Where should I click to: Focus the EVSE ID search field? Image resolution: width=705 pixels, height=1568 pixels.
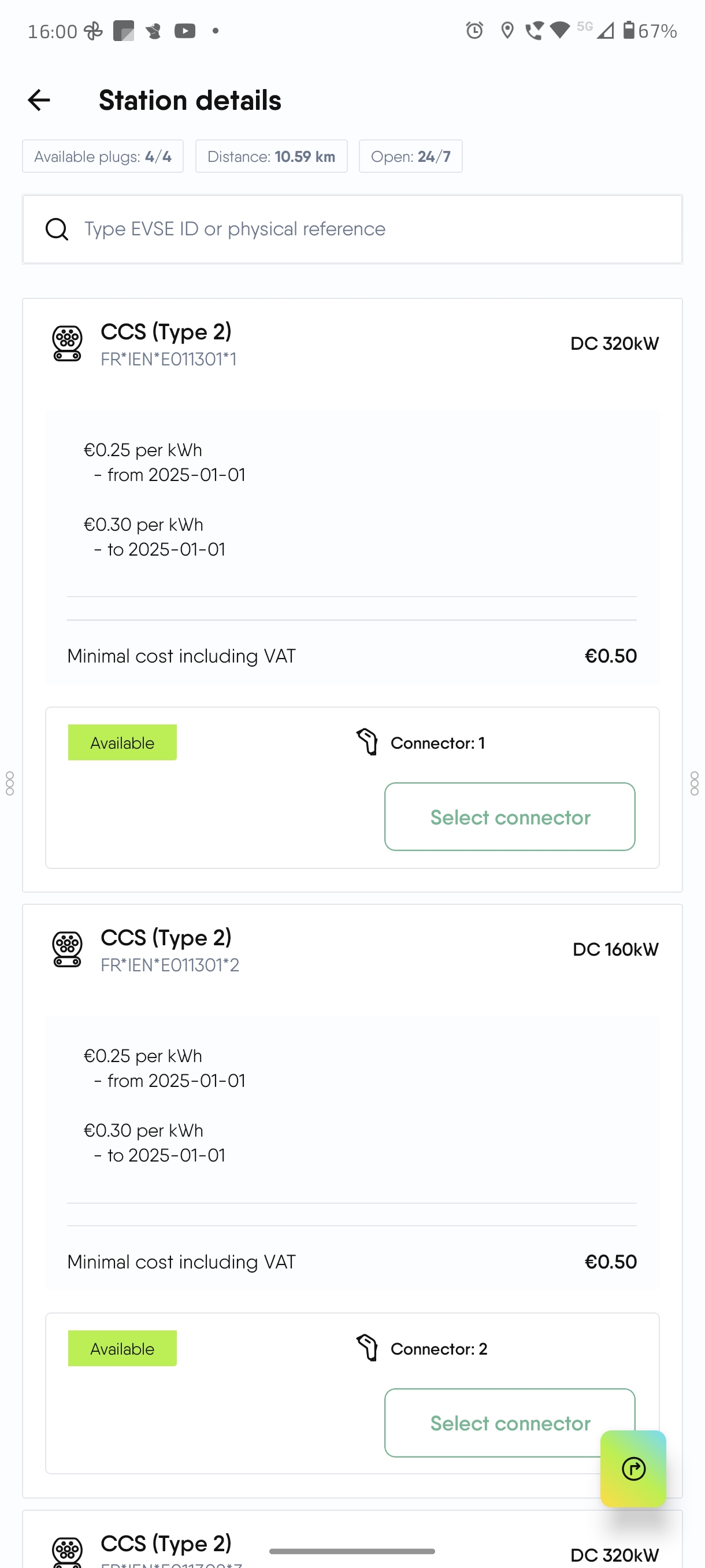point(352,229)
